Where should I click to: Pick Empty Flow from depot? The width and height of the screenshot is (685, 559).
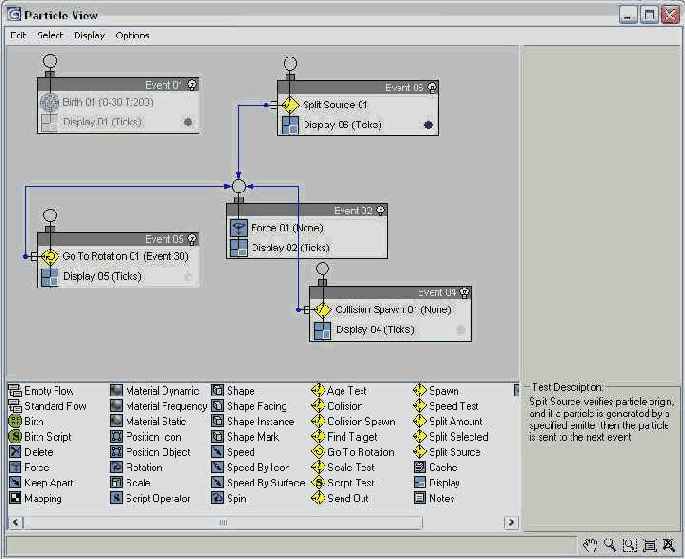point(41,391)
